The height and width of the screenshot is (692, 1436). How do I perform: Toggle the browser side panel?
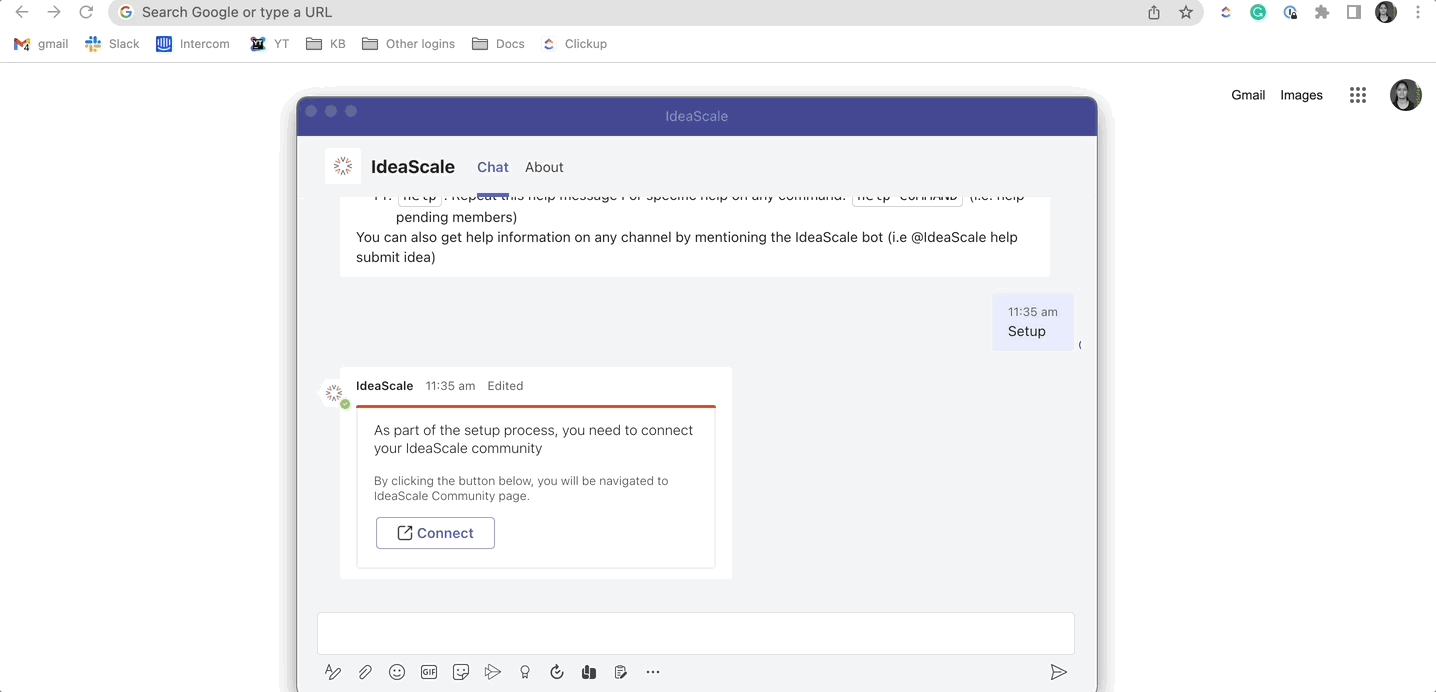point(1354,12)
